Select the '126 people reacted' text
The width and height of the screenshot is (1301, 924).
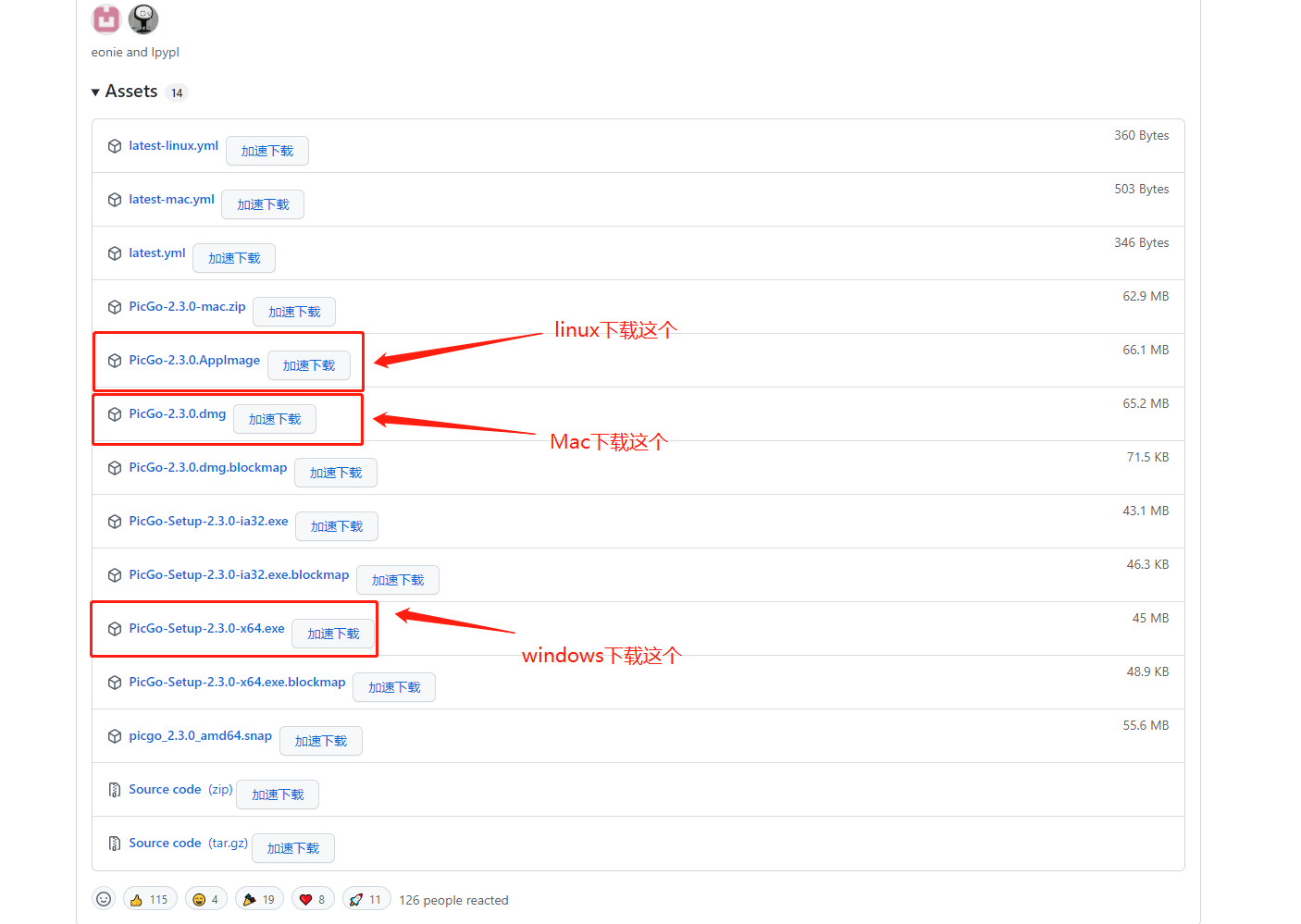pyautogui.click(x=453, y=900)
